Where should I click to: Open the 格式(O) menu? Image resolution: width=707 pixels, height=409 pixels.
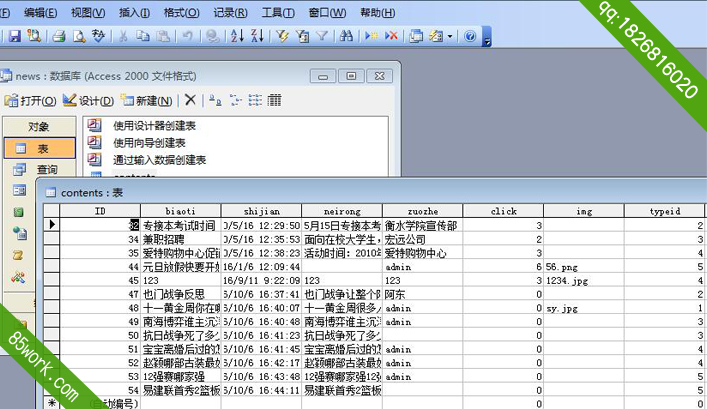[181, 13]
